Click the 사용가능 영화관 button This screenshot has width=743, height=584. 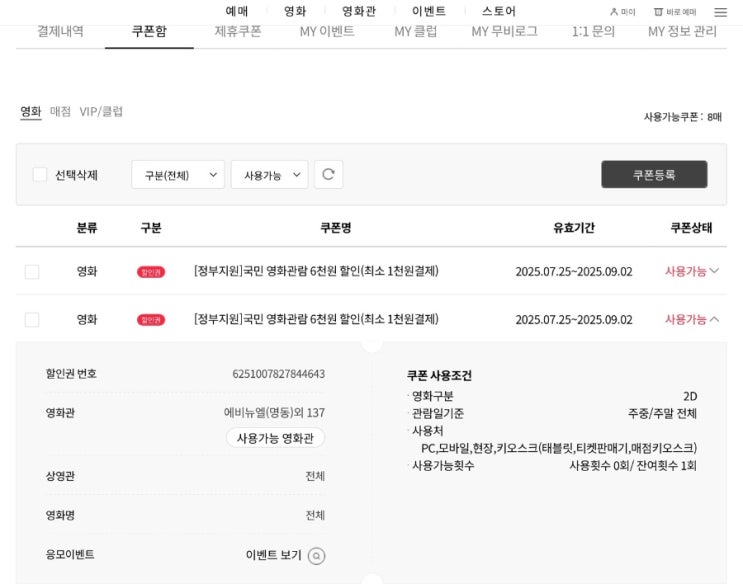[275, 438]
